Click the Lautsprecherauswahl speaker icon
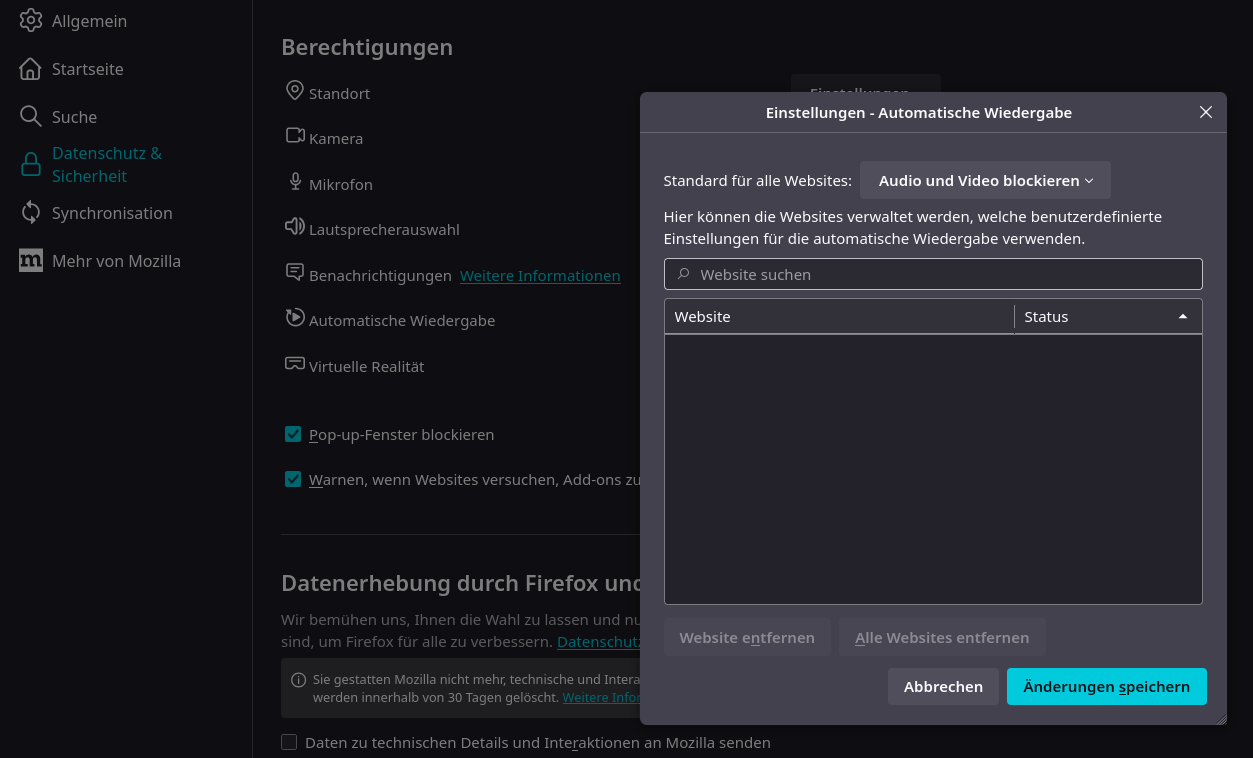The image size is (1253, 758). (294, 228)
